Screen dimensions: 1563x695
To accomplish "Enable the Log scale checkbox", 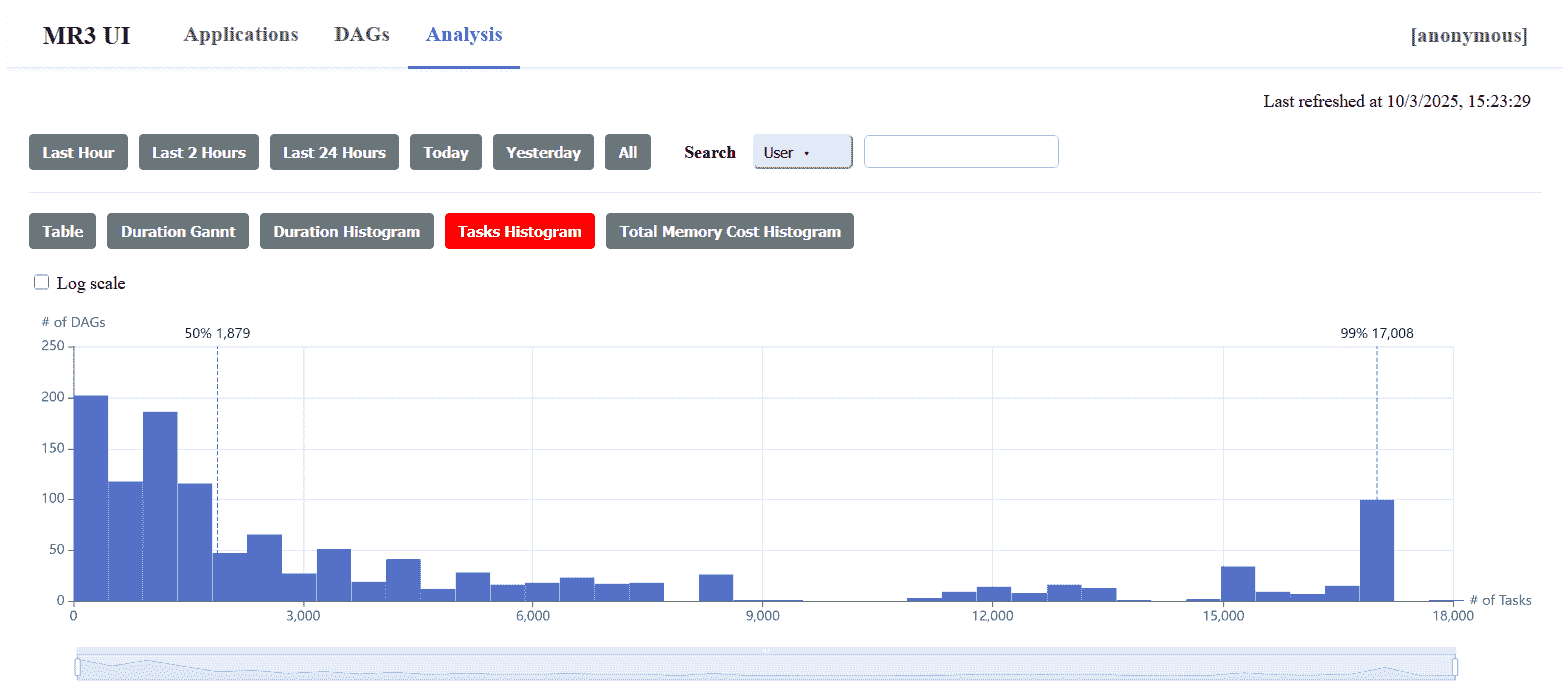I will [x=42, y=283].
